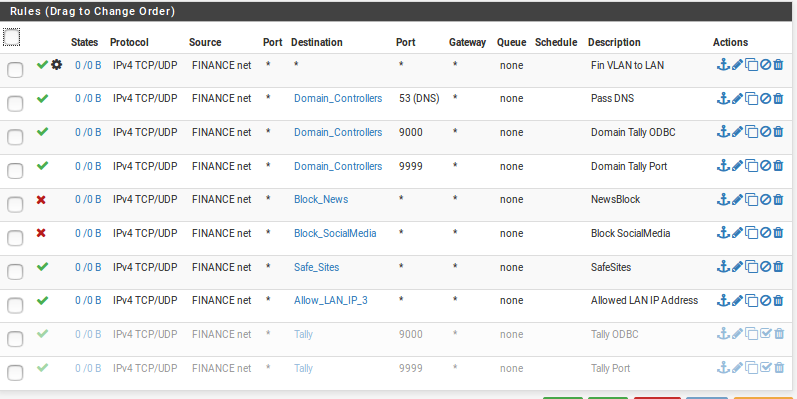
Task: Copy the Allowed LAN IP Address rule
Action: [x=751, y=300]
